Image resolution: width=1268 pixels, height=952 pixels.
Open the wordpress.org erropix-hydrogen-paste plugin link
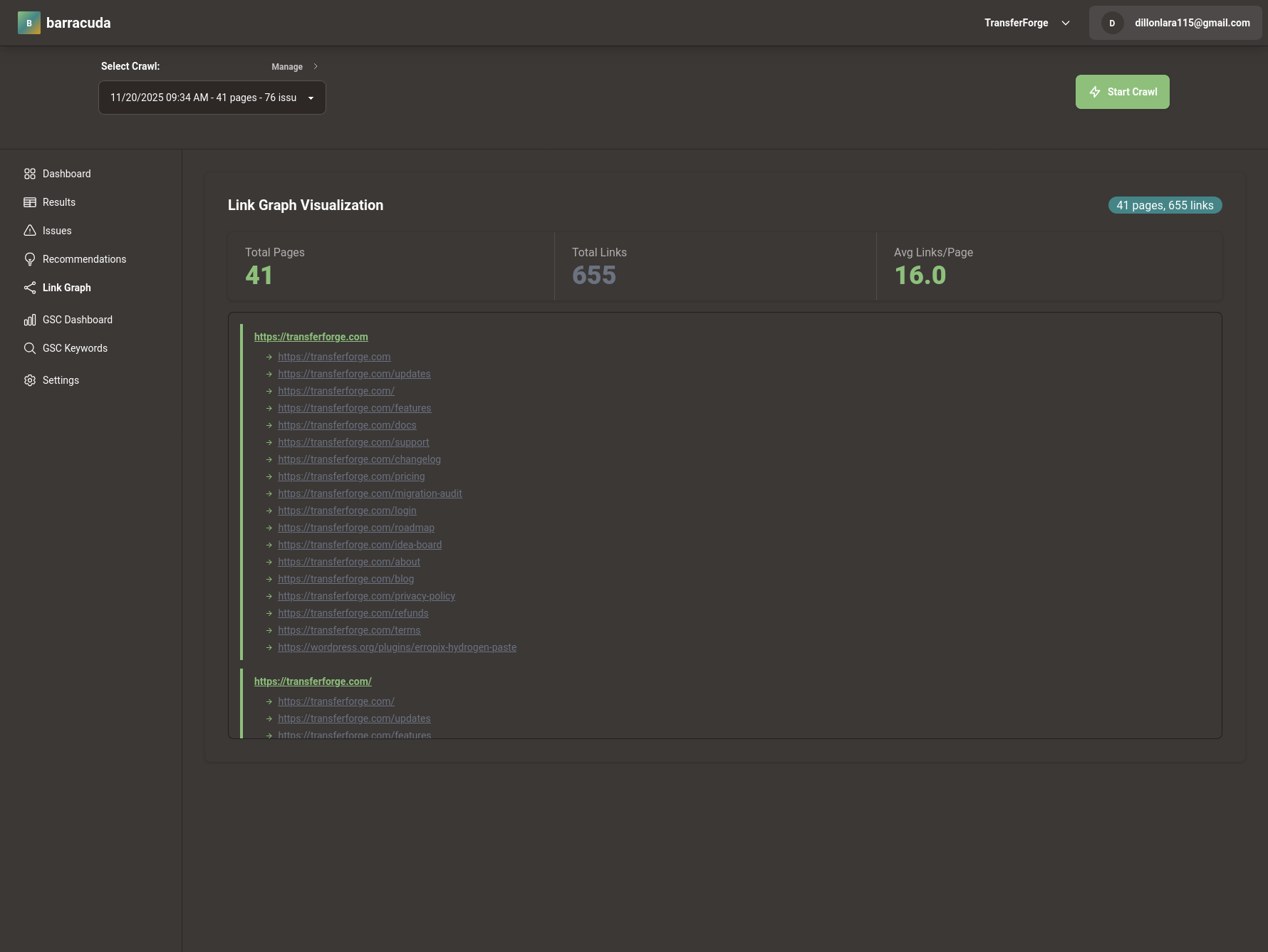[397, 647]
